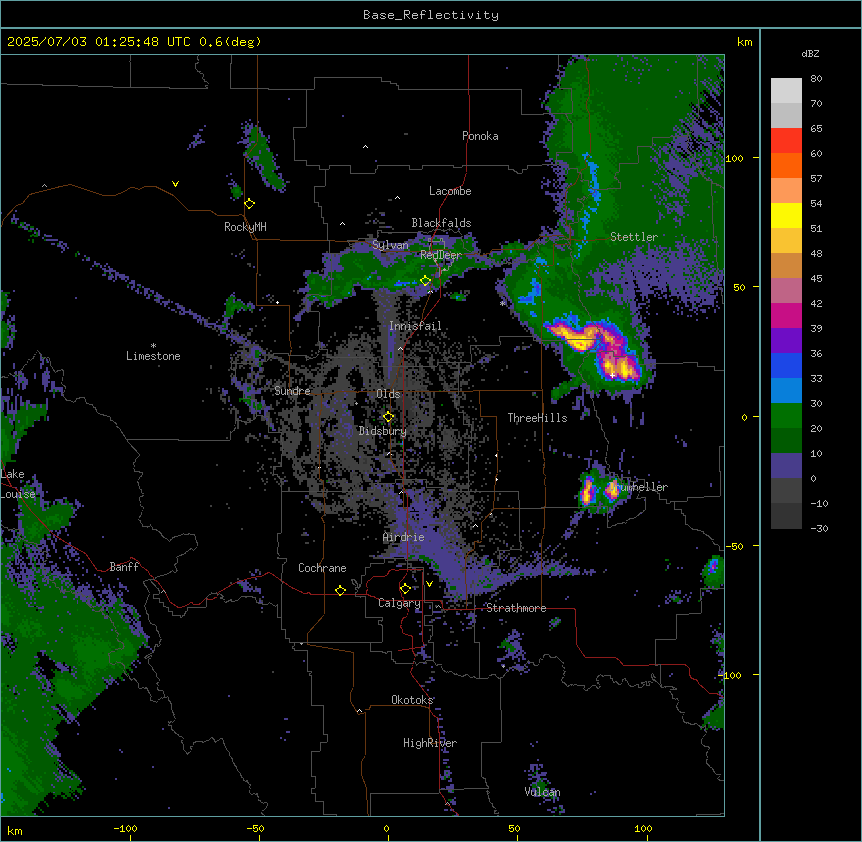Click the HighRiver label
862x842 pixels.
(430, 743)
